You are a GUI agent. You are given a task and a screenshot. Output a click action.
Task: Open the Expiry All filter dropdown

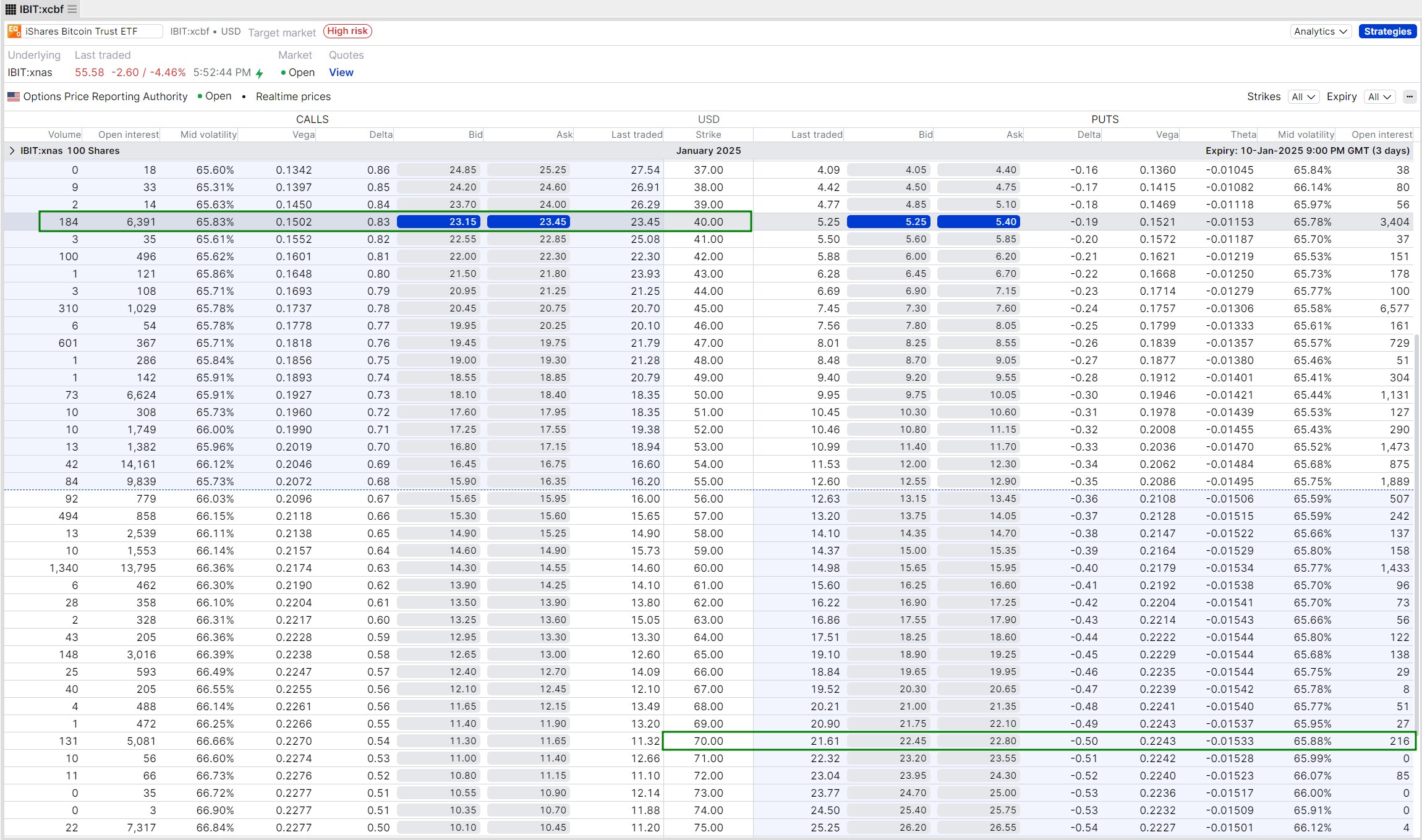tap(1379, 96)
